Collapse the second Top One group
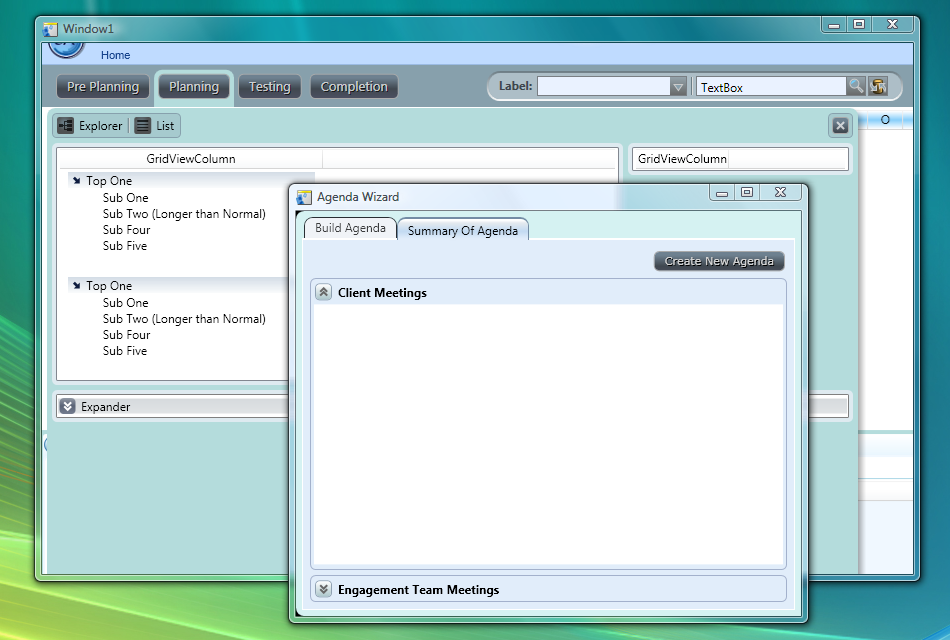Screen dimensions: 950x640 click(x=77, y=286)
